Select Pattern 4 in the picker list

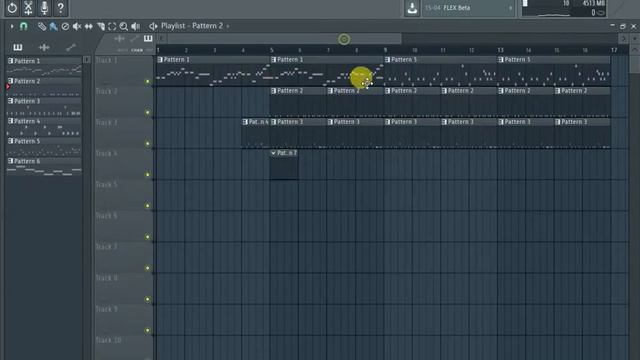[x=44, y=127]
